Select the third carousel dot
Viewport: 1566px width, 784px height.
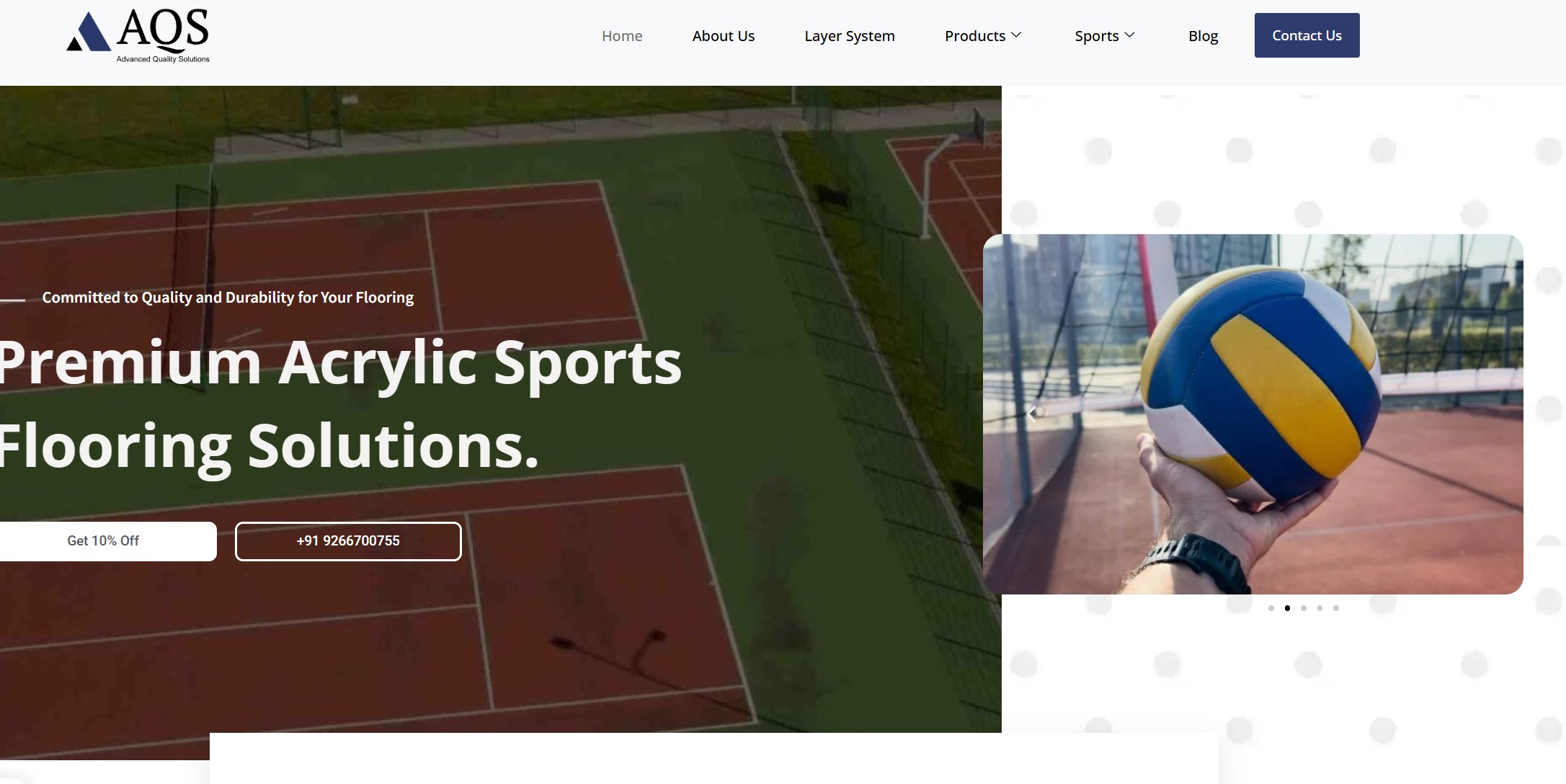tap(1304, 608)
